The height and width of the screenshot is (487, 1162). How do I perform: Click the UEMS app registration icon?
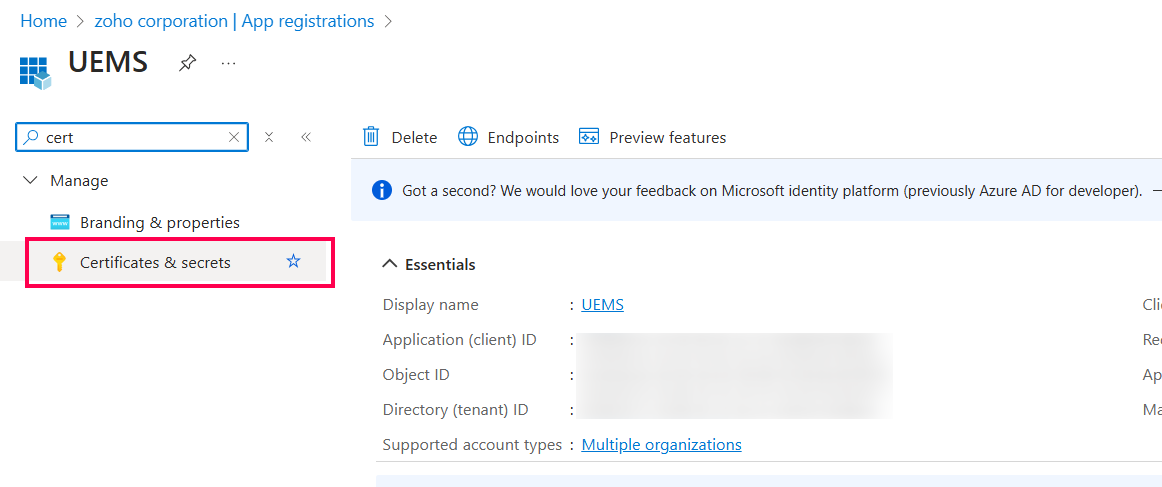(34, 72)
